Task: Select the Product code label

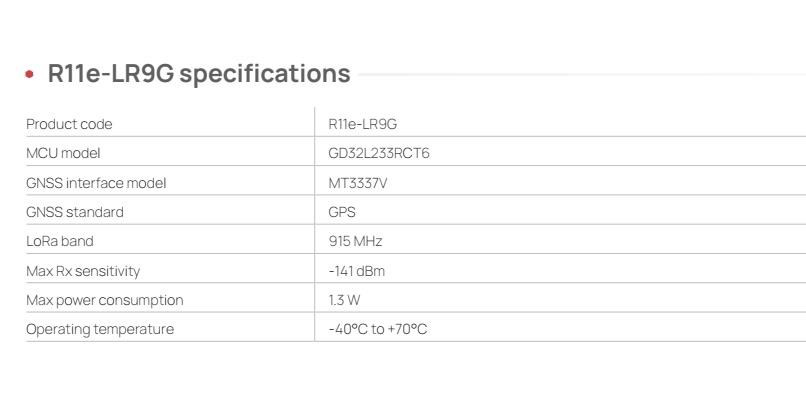Action: pyautogui.click(x=69, y=124)
